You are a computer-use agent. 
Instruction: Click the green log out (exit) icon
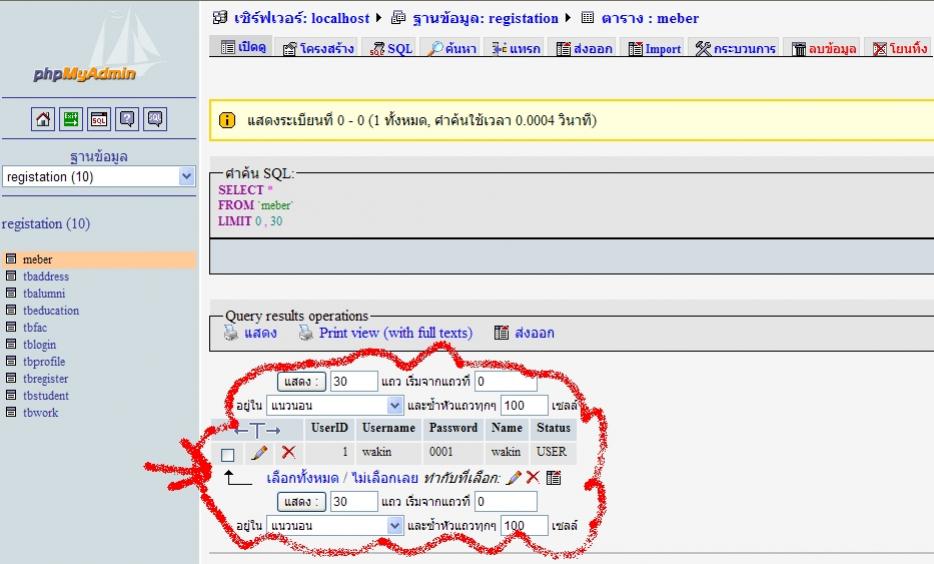71,119
